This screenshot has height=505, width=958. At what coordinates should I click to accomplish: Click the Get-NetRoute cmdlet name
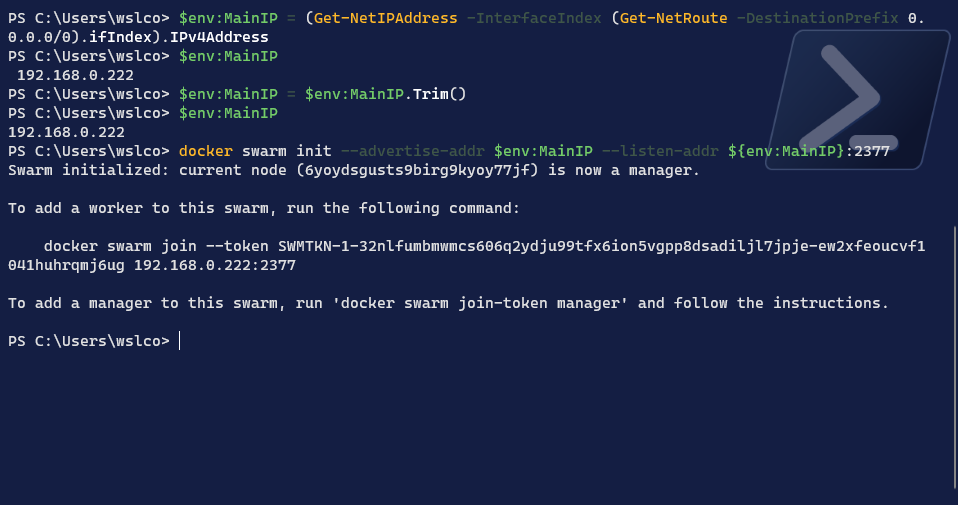(x=674, y=18)
